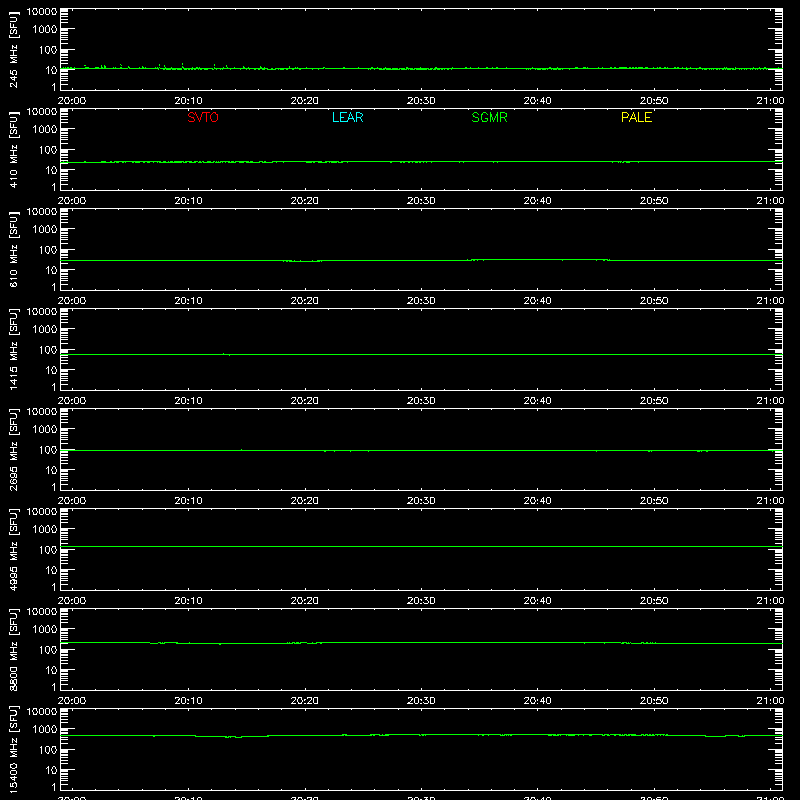Image resolution: width=800 pixels, height=800 pixels.
Task: Click the 410 MHz [SFU] axis label
Action: click(x=14, y=149)
